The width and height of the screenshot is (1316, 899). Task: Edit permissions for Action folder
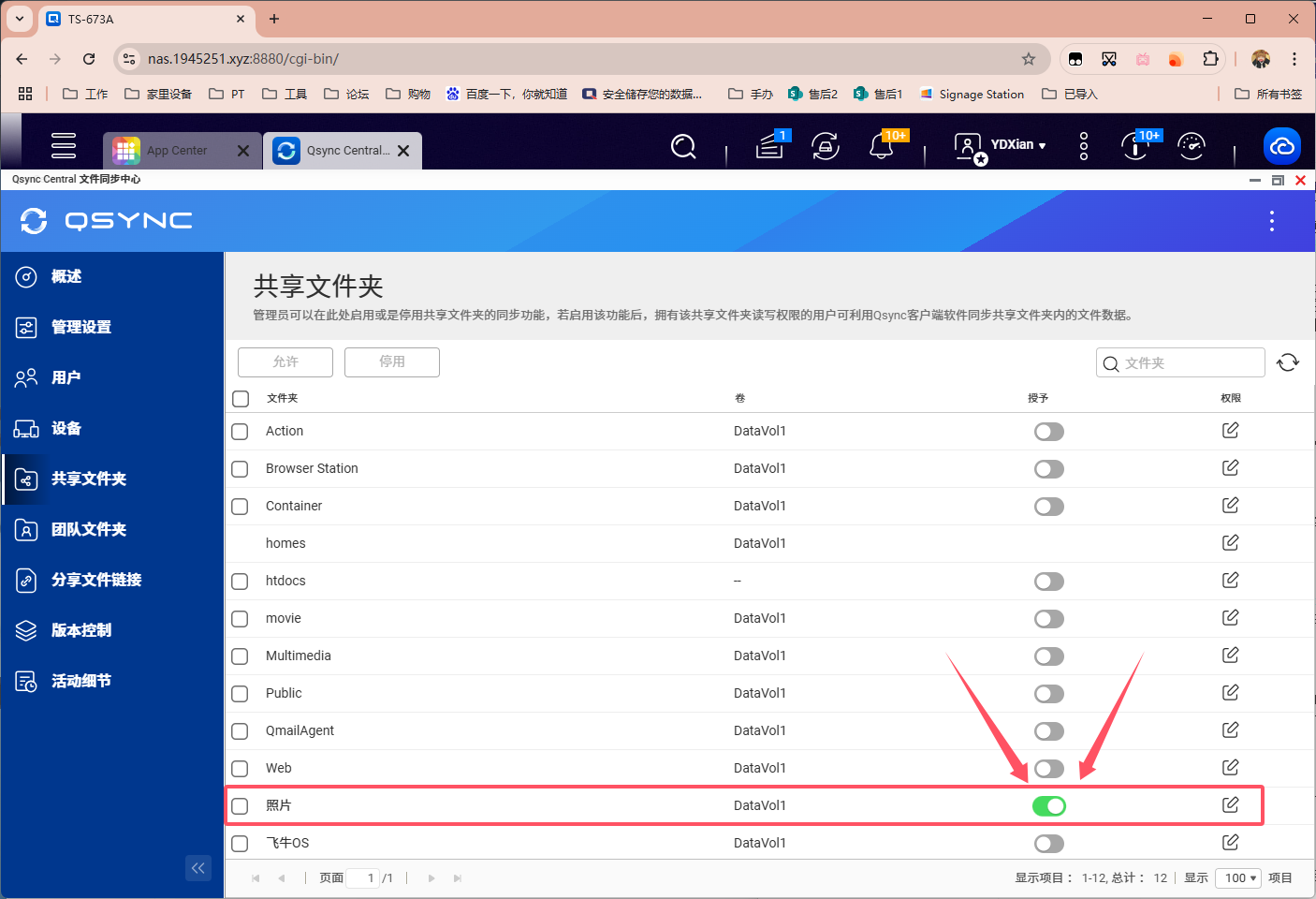pos(1230,430)
